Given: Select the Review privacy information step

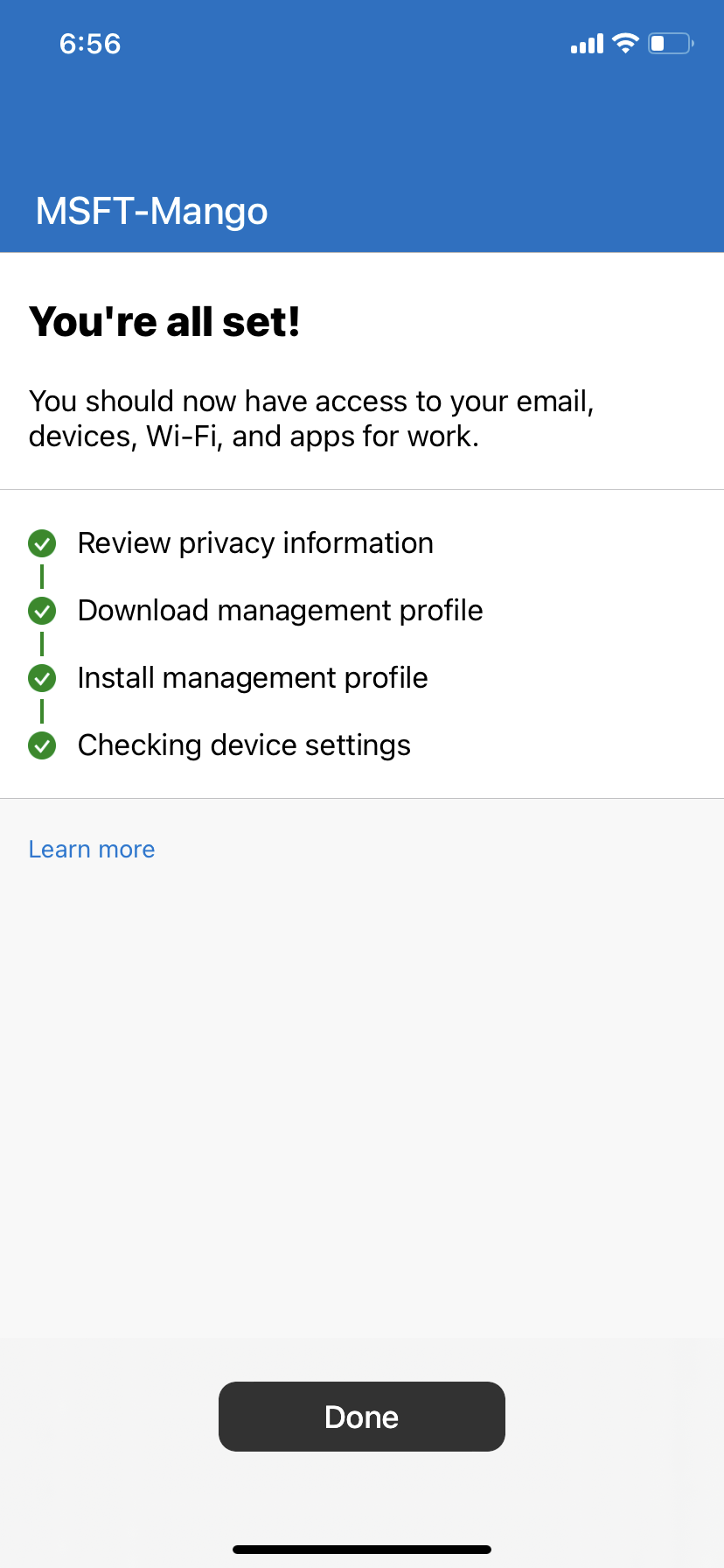Looking at the screenshot, I should [255, 543].
